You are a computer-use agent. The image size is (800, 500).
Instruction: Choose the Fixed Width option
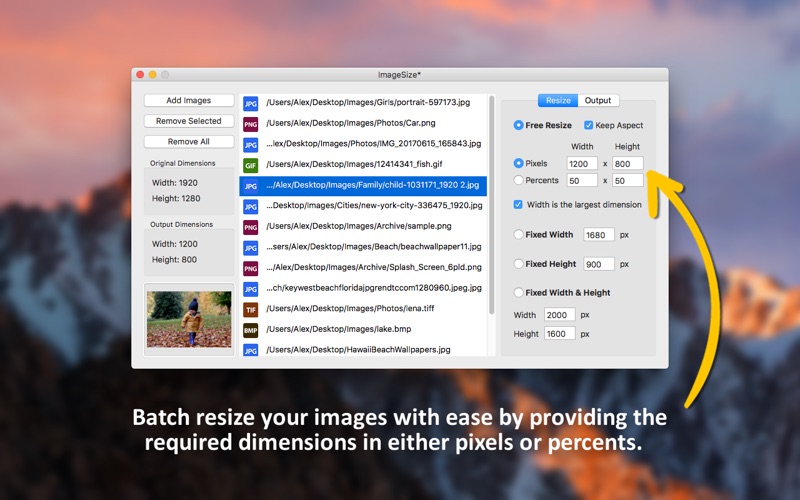[518, 235]
